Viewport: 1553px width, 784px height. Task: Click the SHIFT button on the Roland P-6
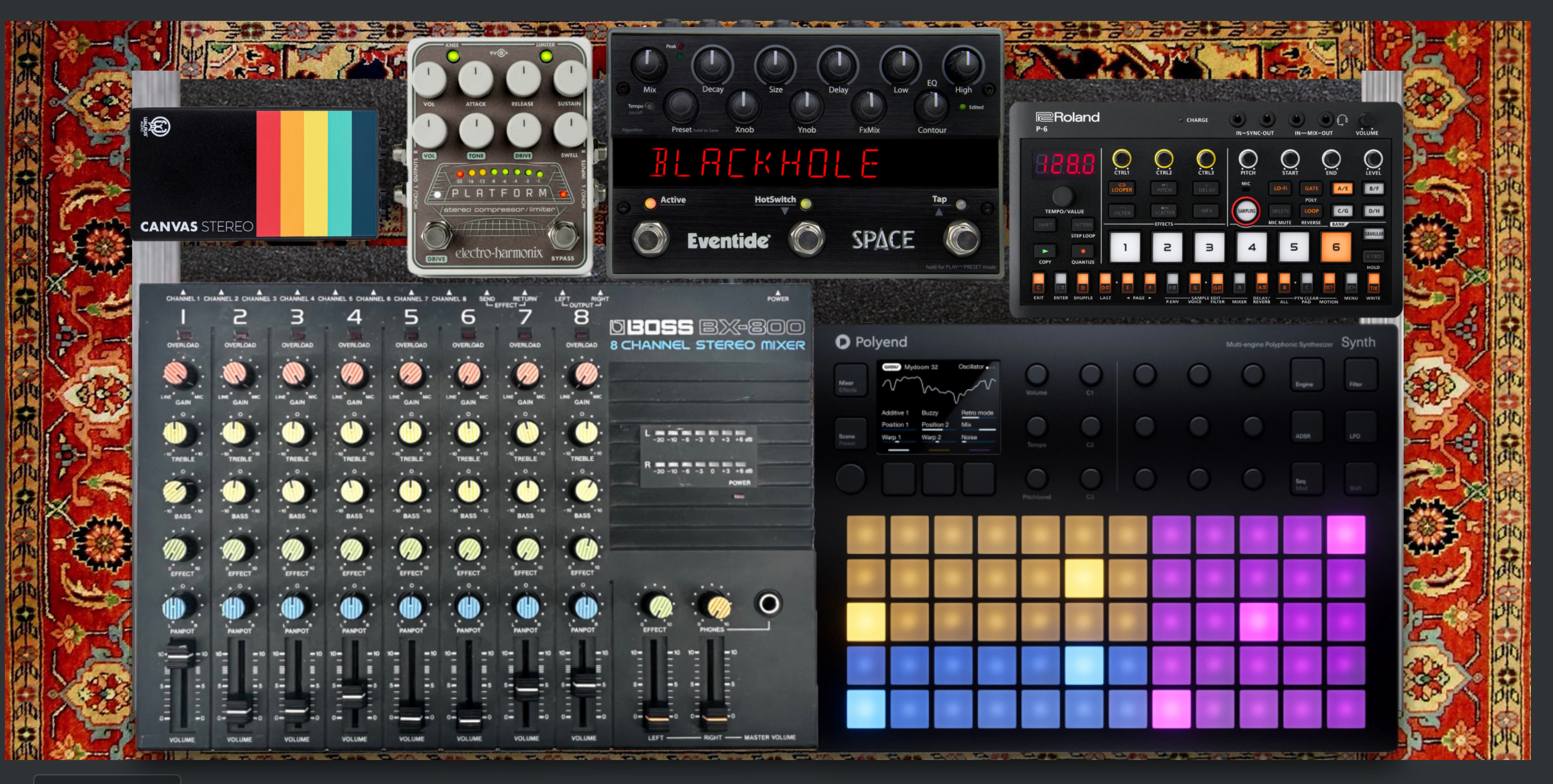[x=1045, y=225]
